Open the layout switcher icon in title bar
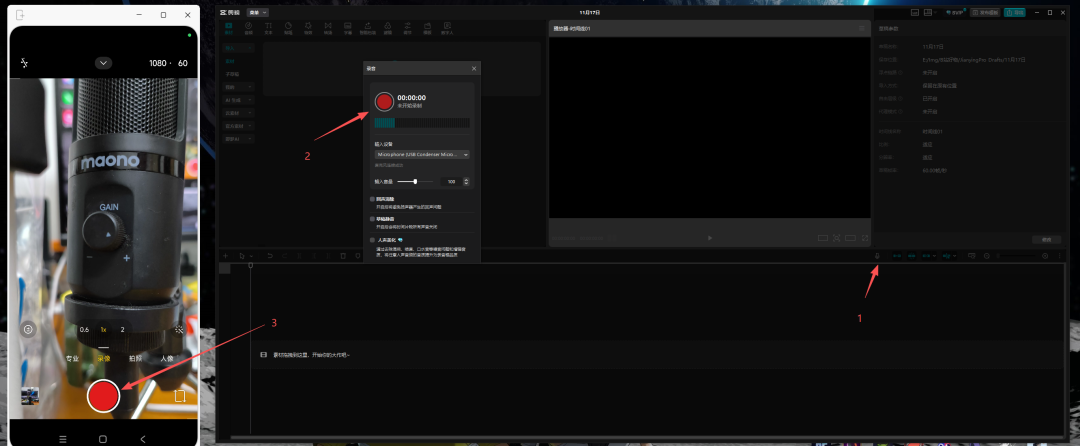 [928, 12]
